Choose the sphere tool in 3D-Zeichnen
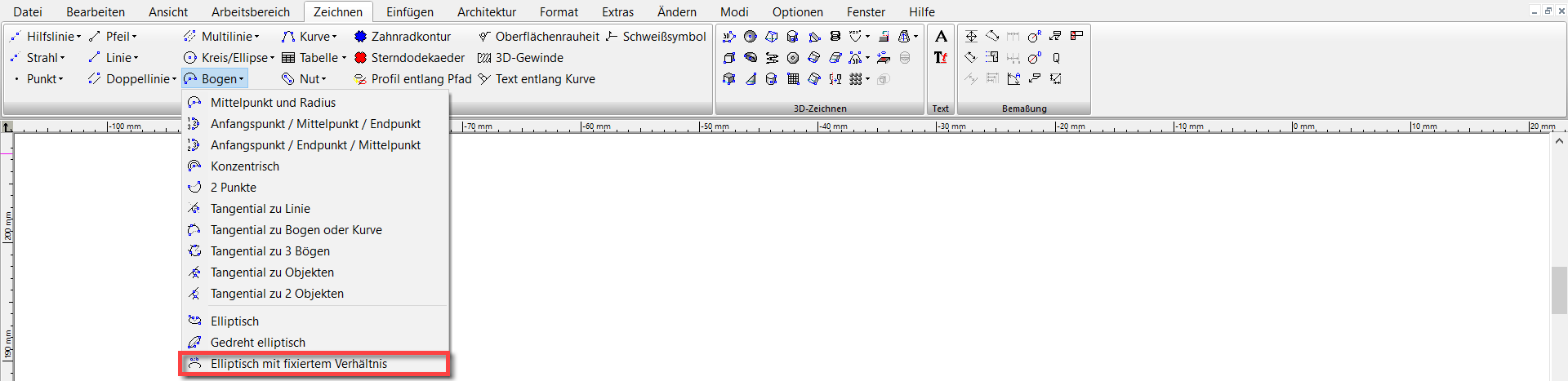1568x381 pixels. [750, 37]
